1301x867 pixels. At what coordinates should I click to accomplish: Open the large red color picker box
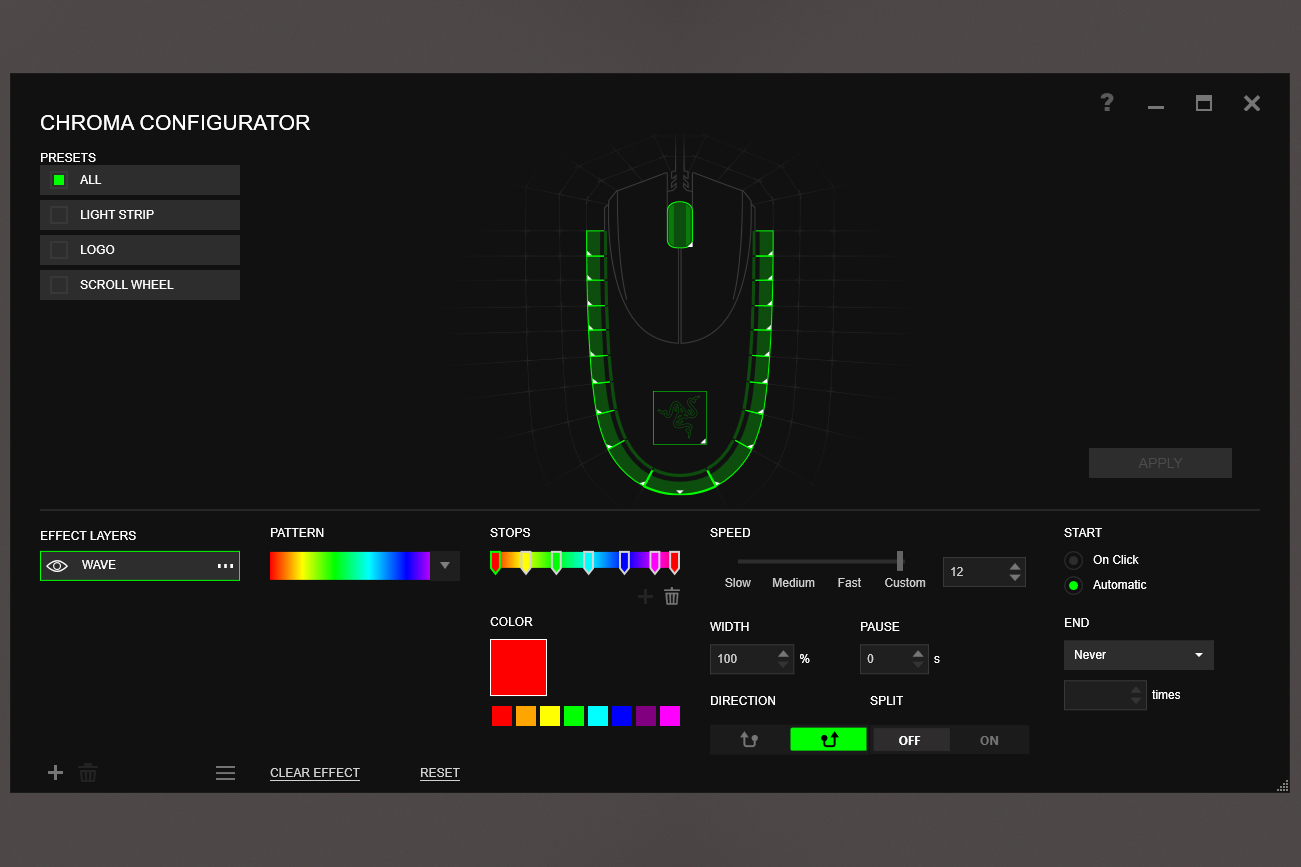pos(518,667)
